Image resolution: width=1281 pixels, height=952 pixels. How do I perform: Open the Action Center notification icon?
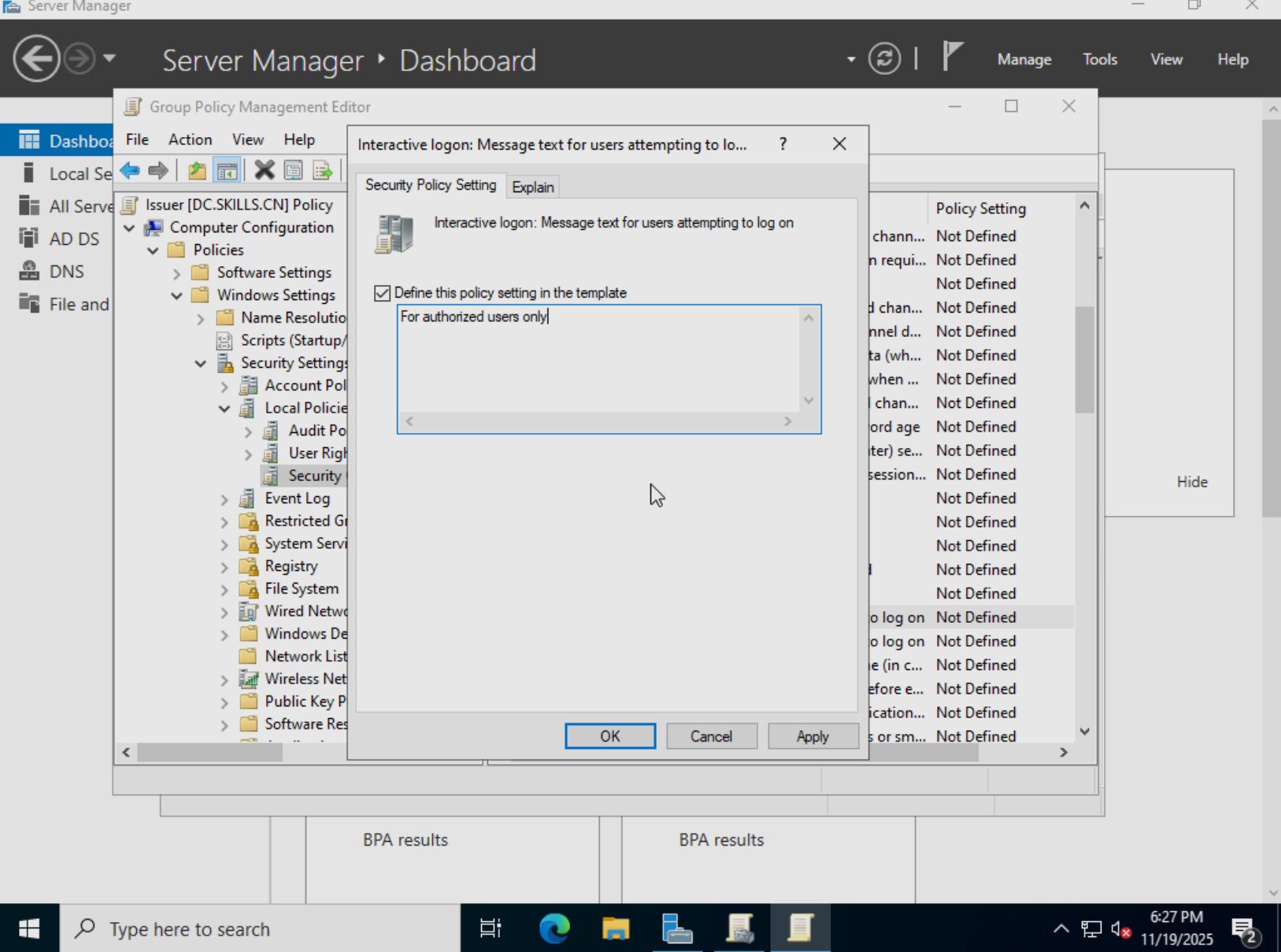point(1246,930)
